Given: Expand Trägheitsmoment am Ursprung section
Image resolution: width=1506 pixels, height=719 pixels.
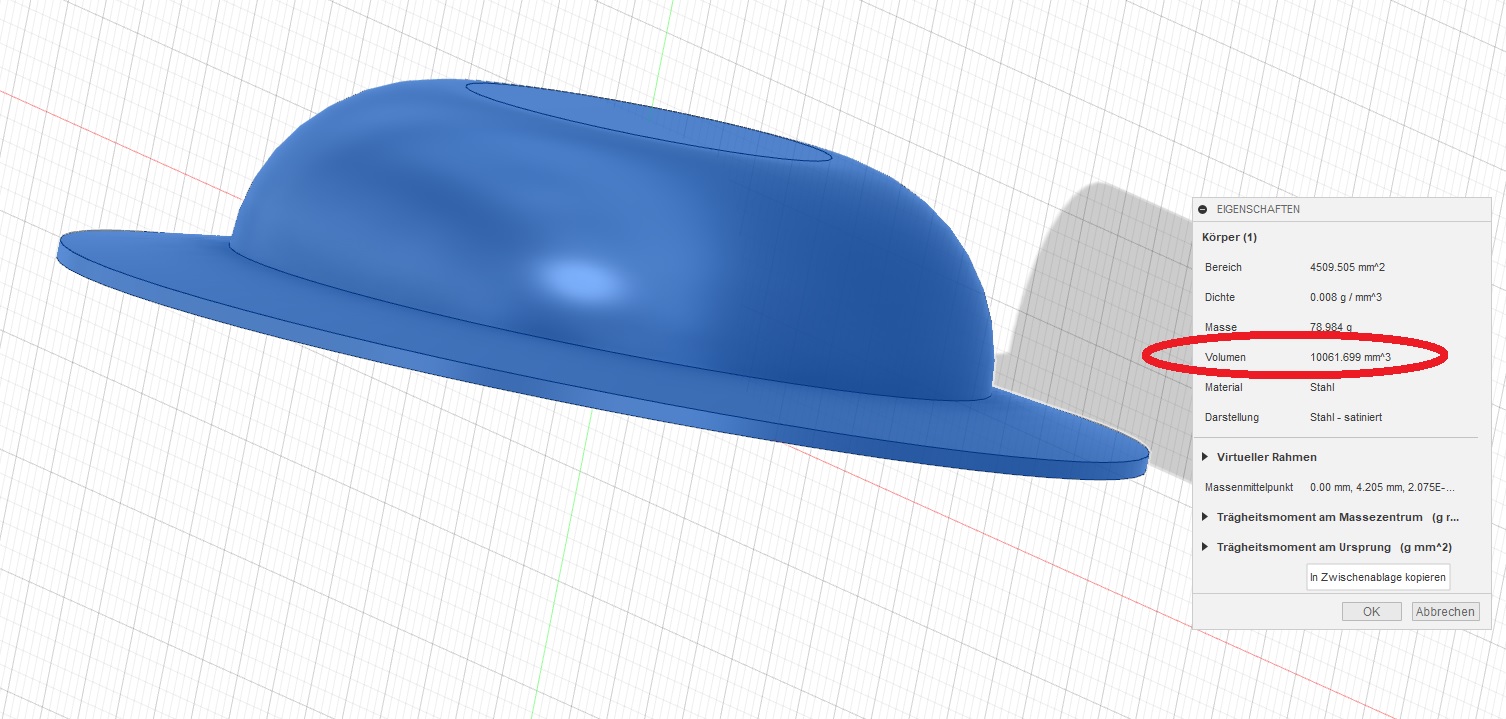Looking at the screenshot, I should tap(1205, 548).
